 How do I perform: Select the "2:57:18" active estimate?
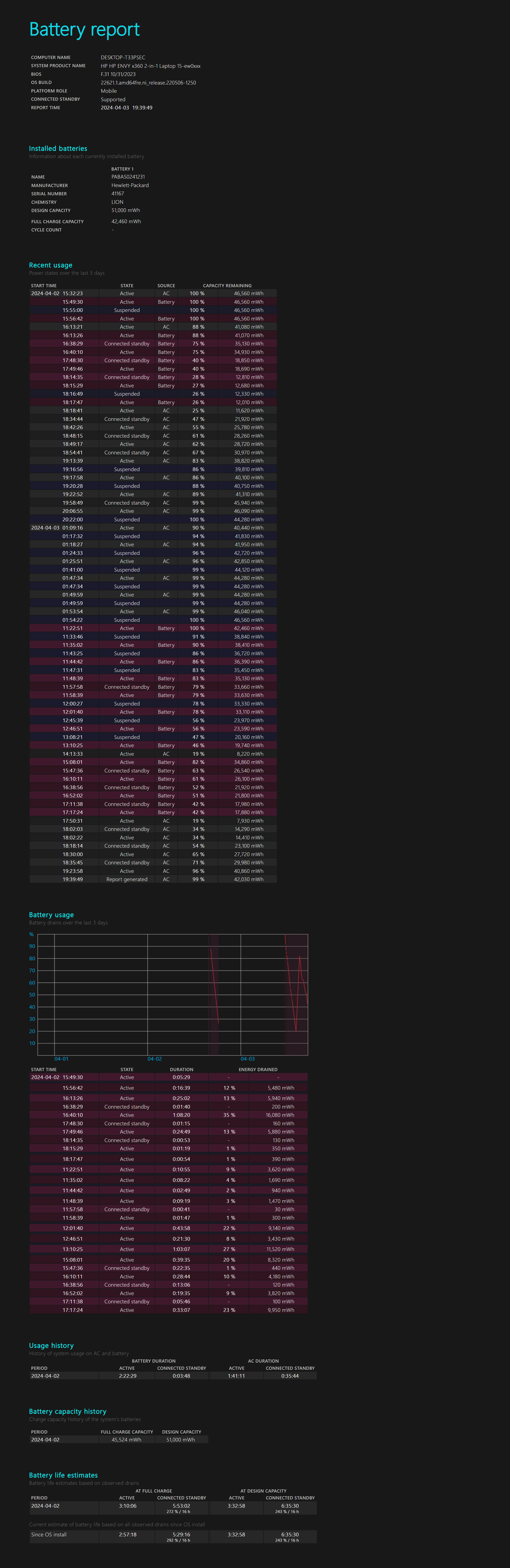coord(127,1535)
